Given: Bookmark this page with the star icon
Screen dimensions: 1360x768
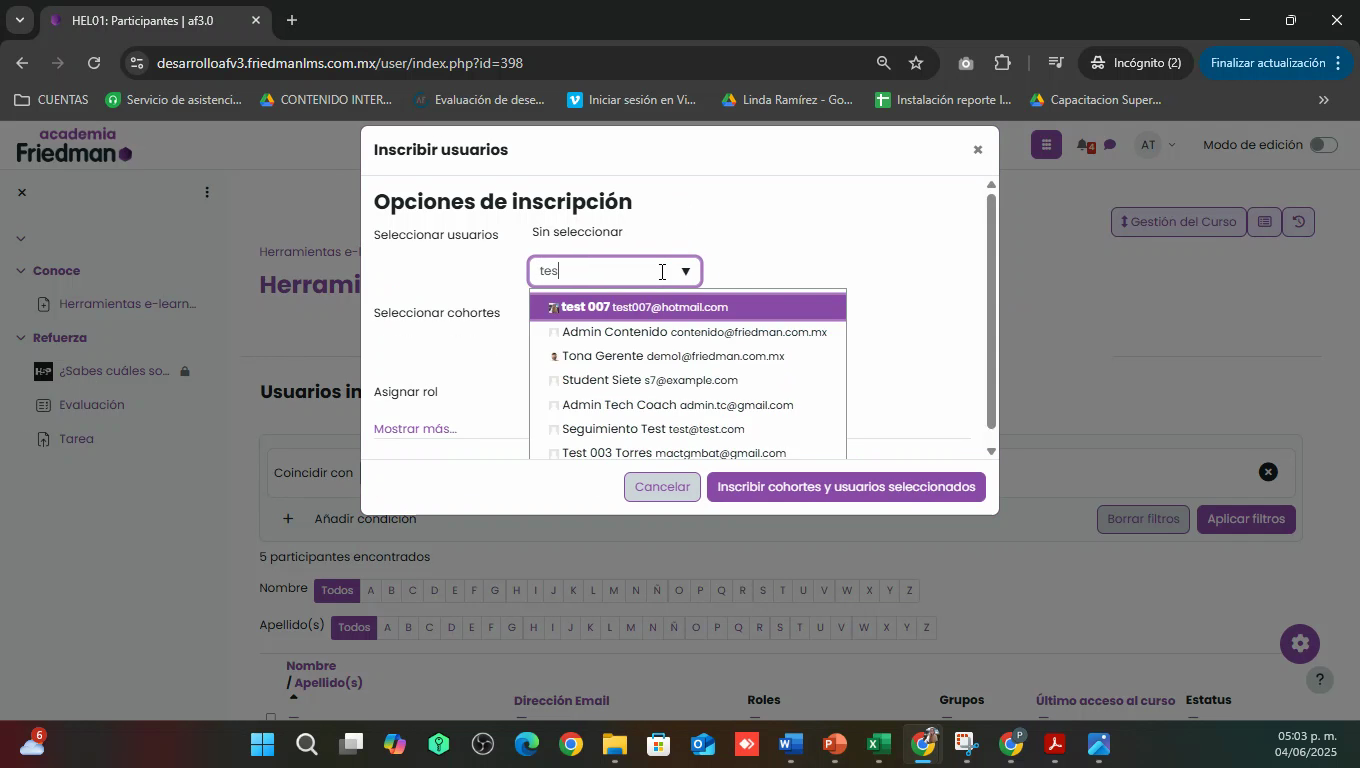Looking at the screenshot, I should (916, 63).
